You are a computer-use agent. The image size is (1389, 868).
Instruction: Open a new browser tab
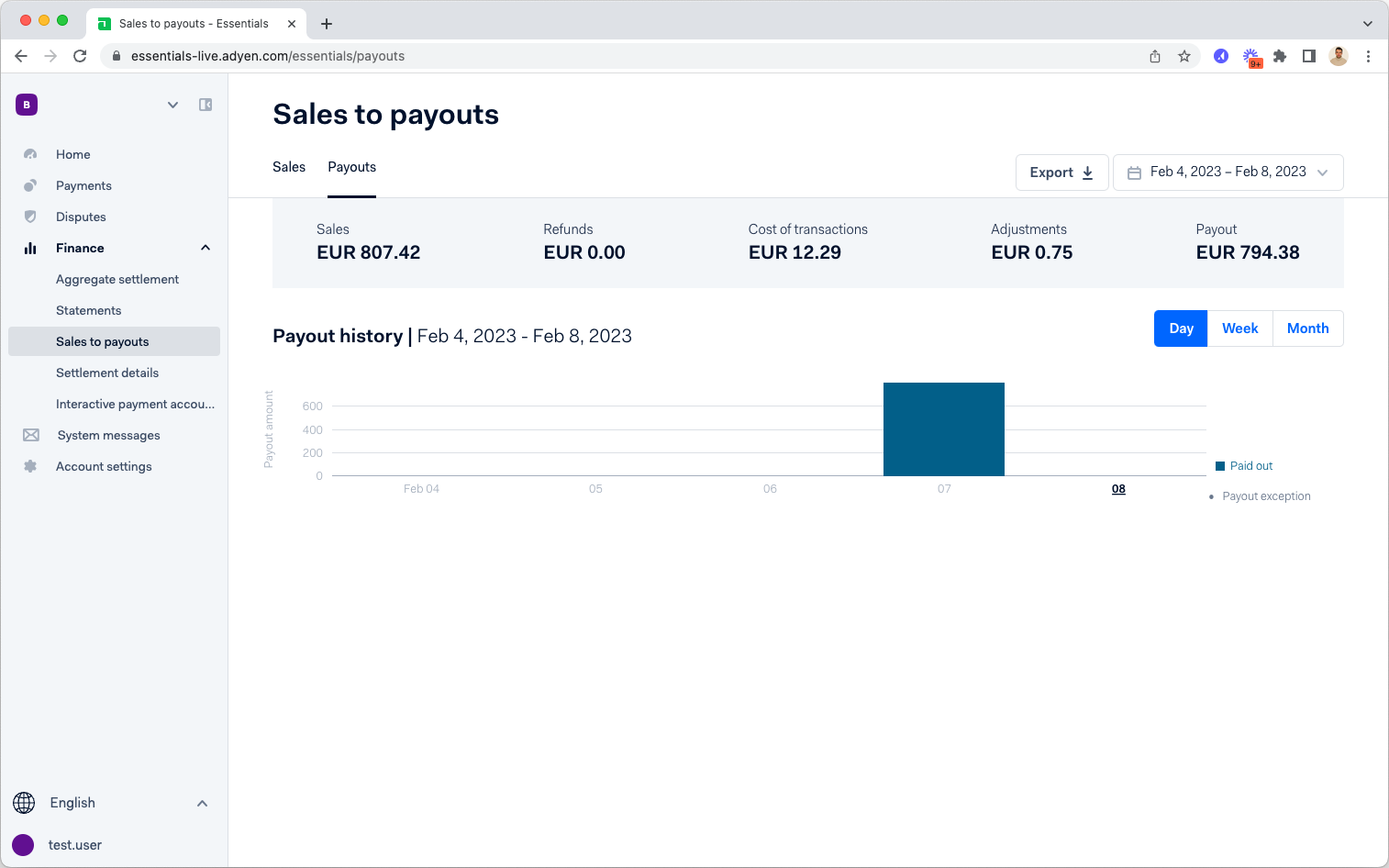[327, 24]
